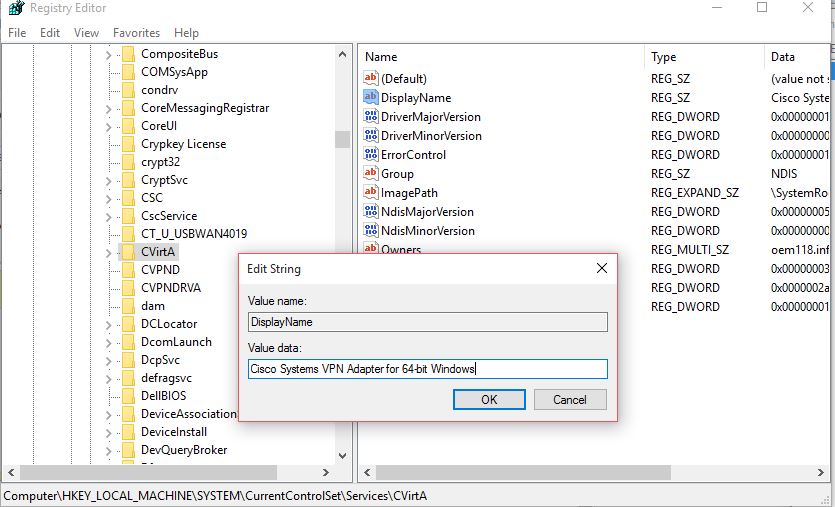
Task: Click the tree pane scroll up arrow
Action: [342, 54]
